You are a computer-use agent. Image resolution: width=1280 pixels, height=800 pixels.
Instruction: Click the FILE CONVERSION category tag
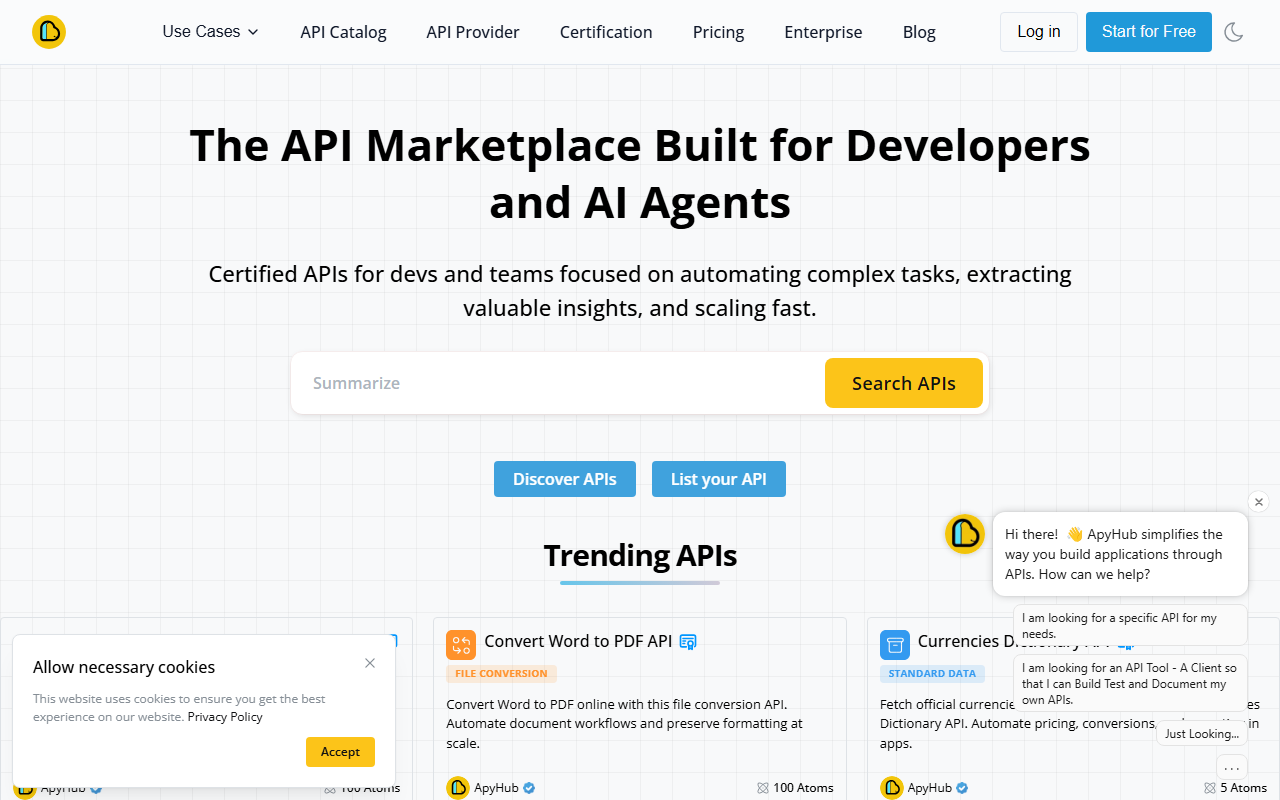coord(501,674)
